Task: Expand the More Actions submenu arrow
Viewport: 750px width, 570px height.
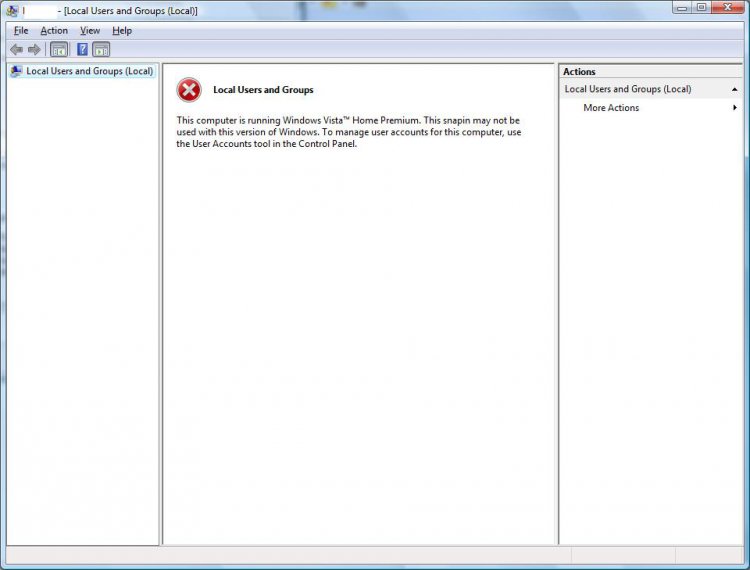Action: point(735,108)
